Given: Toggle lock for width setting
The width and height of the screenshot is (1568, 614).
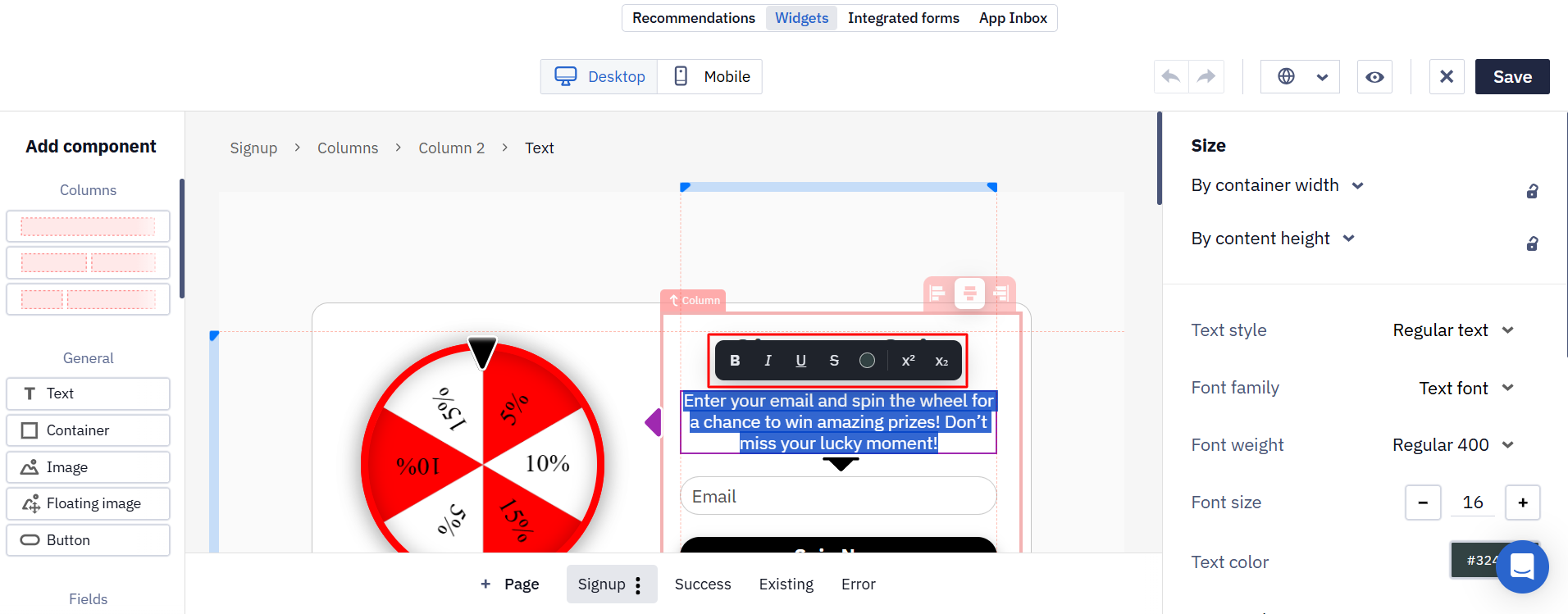Looking at the screenshot, I should point(1532,191).
